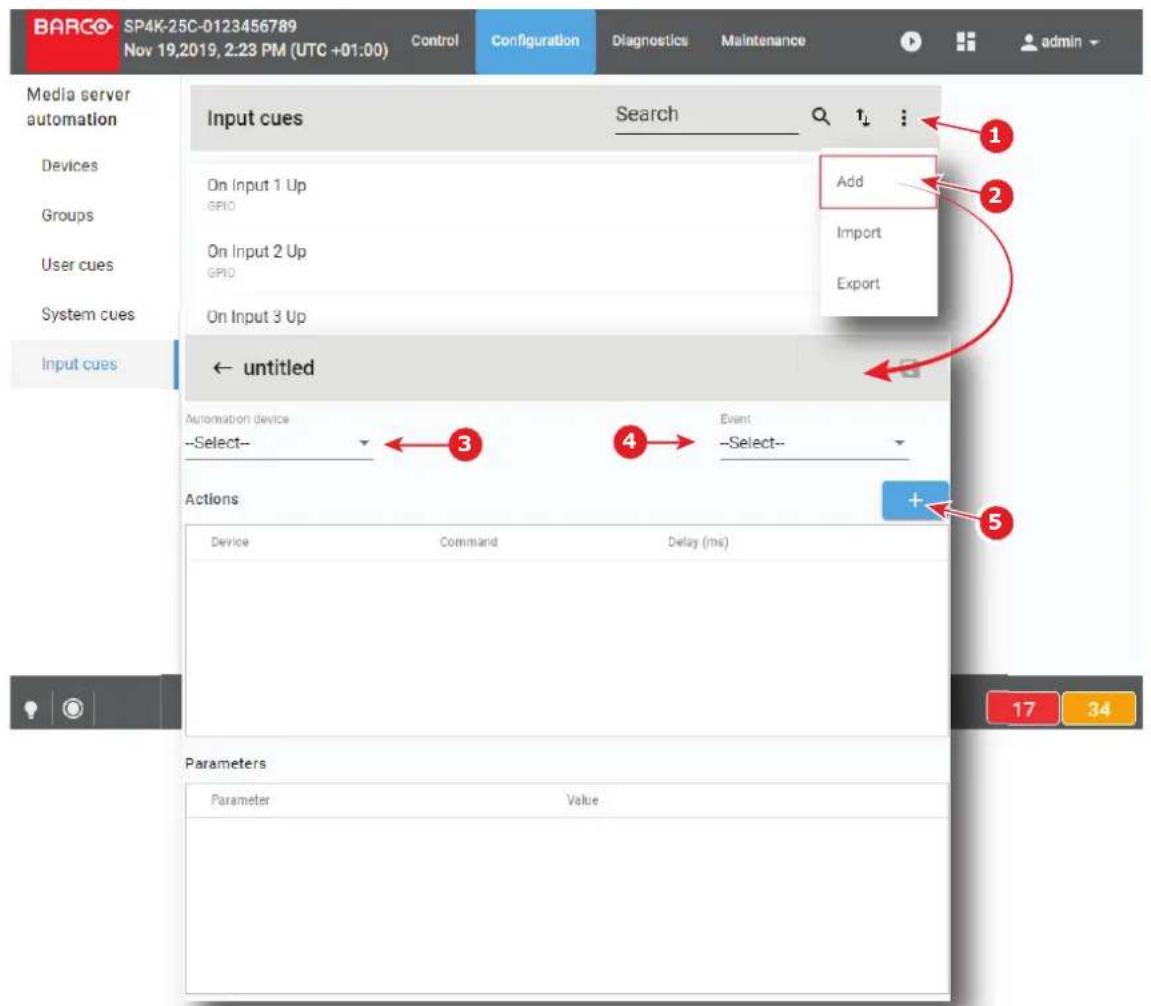Click the red 17 errors badge
Screen dimensions: 1151x1006
[1023, 709]
